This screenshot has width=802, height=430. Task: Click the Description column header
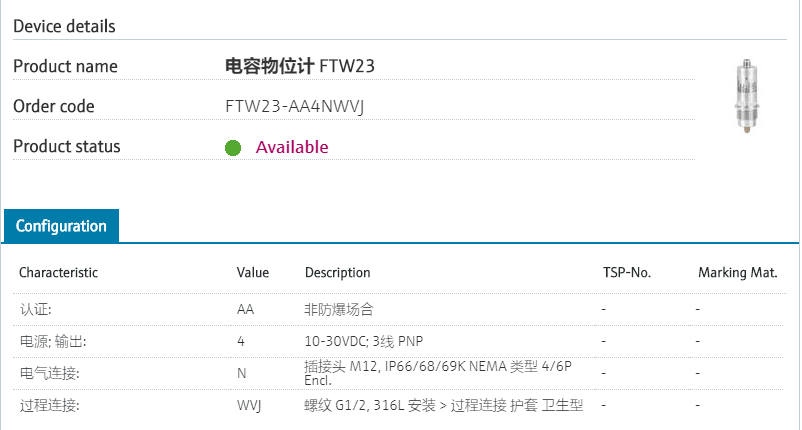pyautogui.click(x=337, y=272)
